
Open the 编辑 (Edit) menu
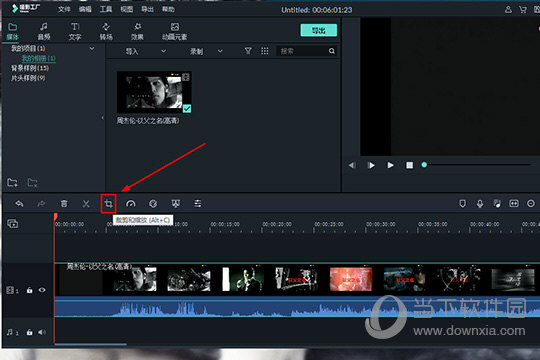[x=85, y=9]
